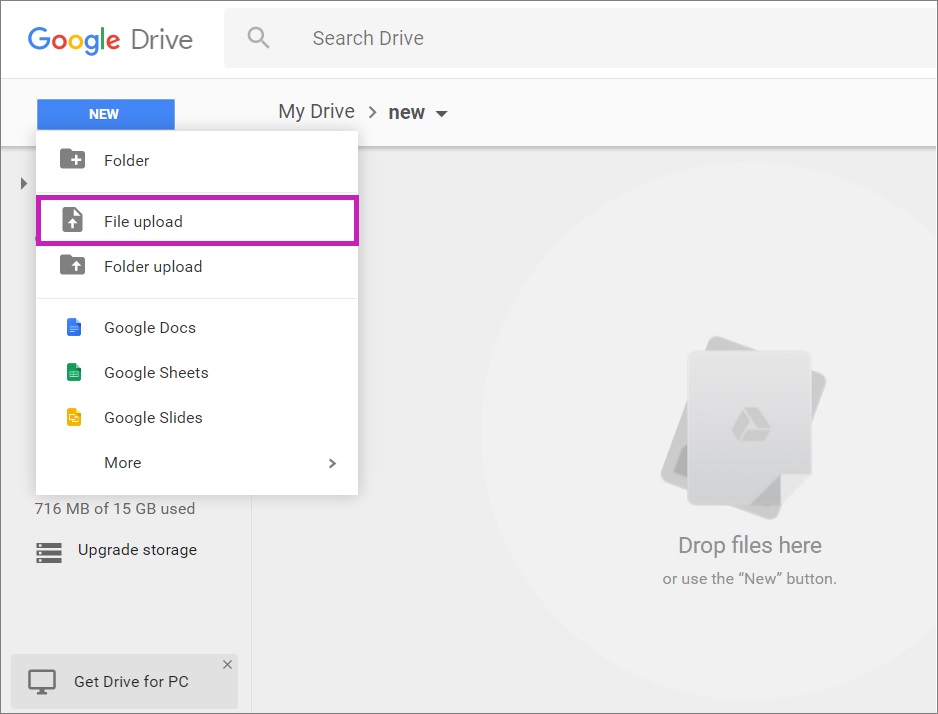The width and height of the screenshot is (938, 714).
Task: Expand the More submenu arrow
Action: (332, 463)
